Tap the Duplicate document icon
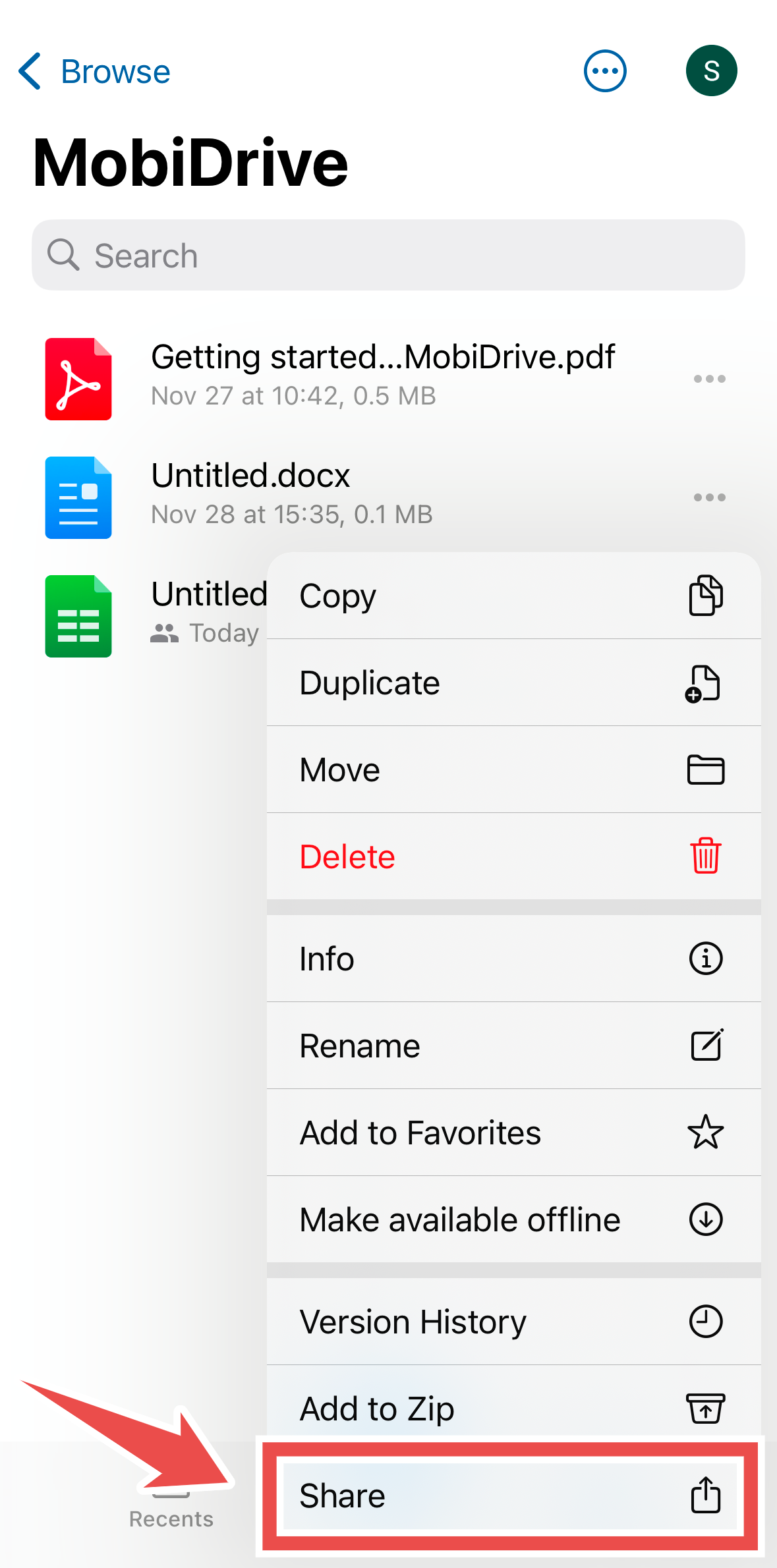Image resolution: width=777 pixels, height=1568 pixels. tap(703, 683)
